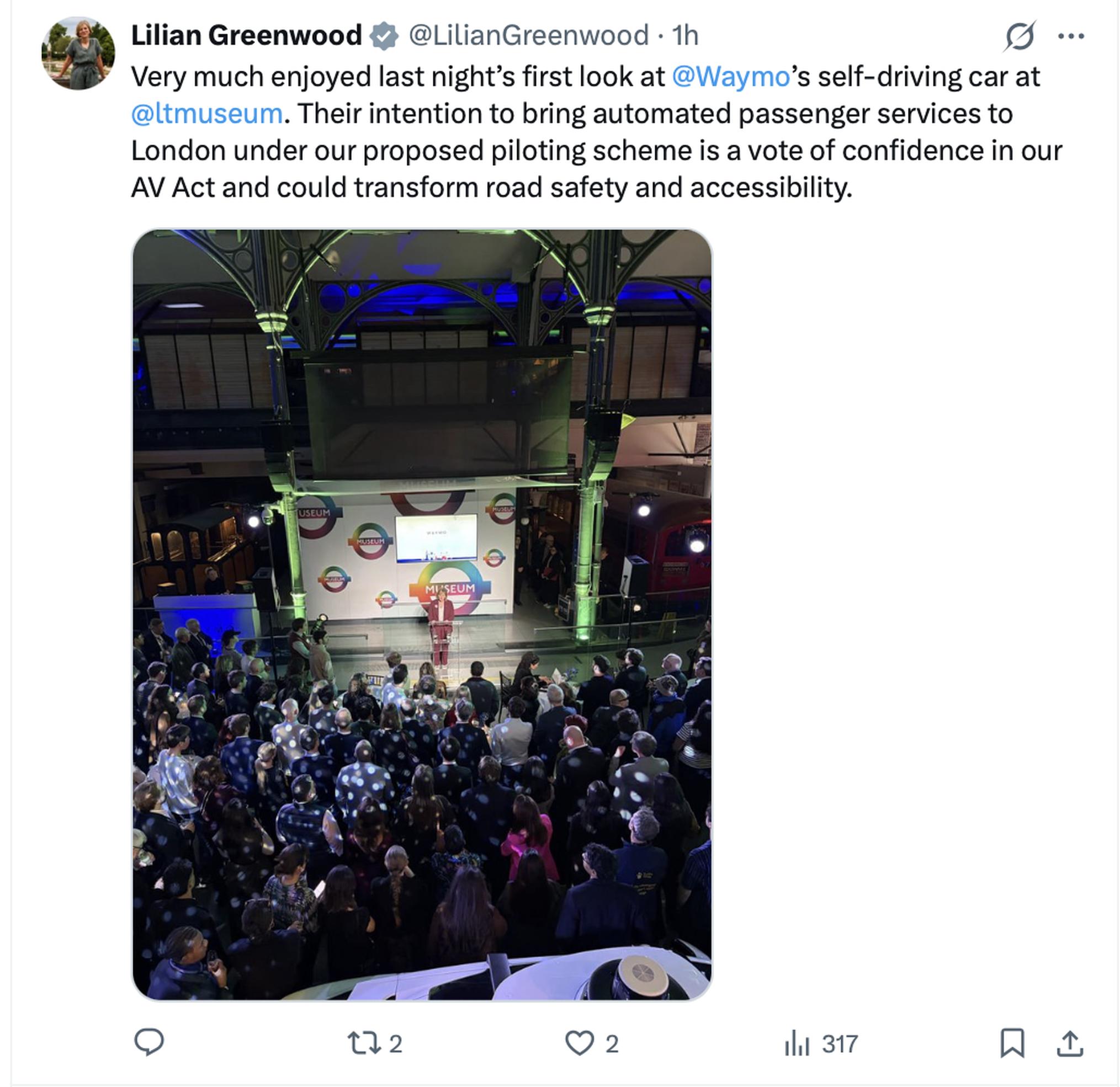Click the tweet body text
This screenshot has width=1120, height=1087.
click(597, 132)
